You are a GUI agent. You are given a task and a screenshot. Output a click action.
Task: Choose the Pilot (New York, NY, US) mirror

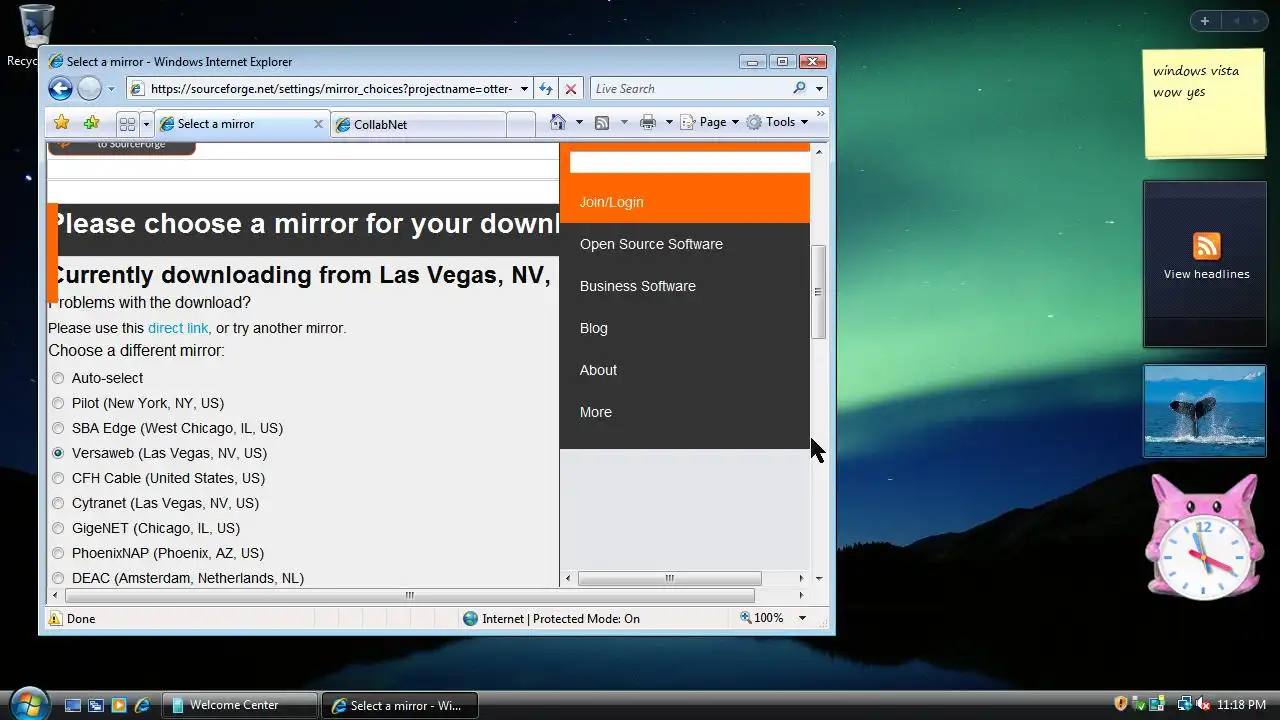(x=58, y=403)
